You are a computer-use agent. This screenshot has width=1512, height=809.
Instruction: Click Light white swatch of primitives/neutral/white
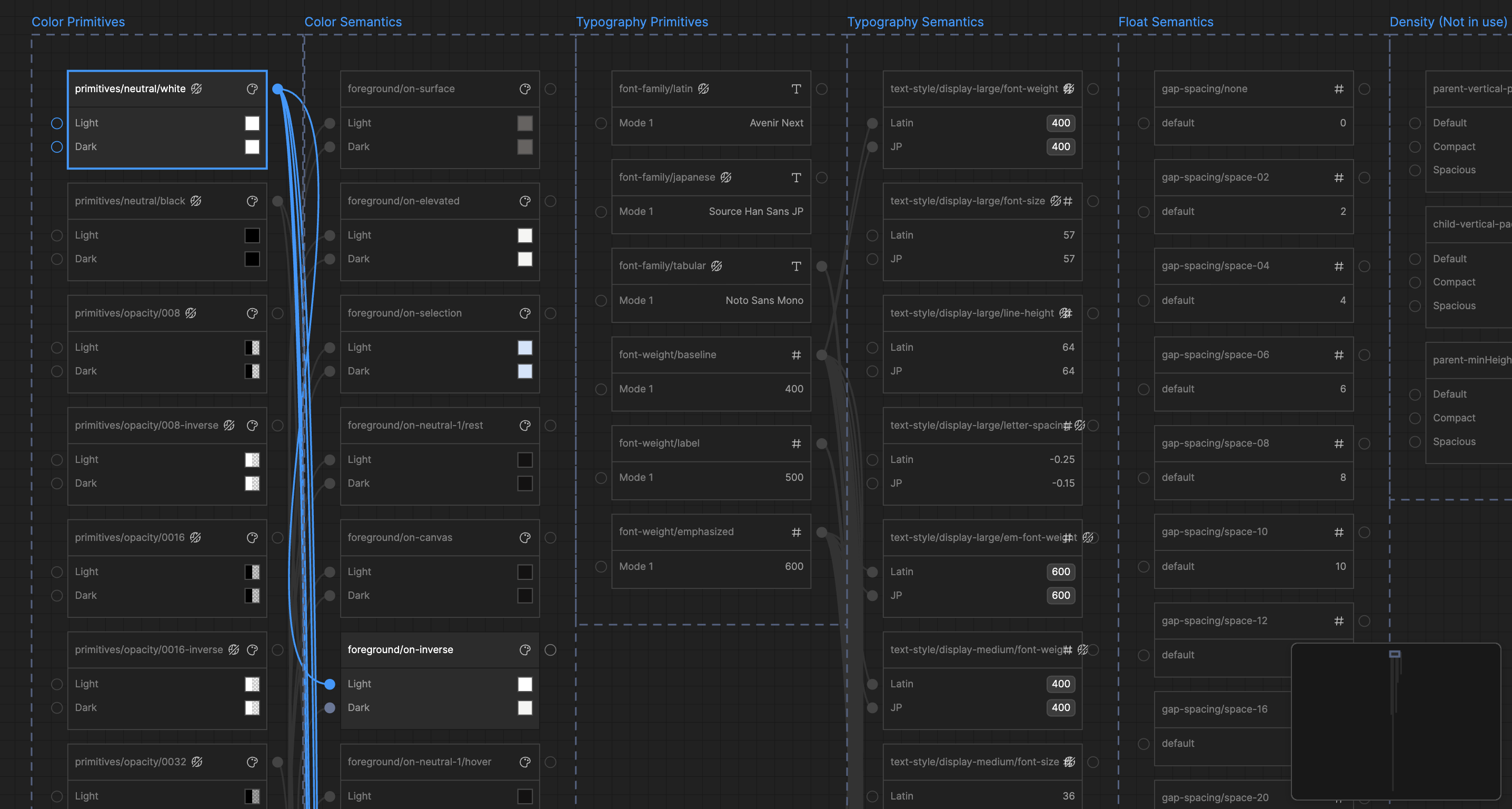pos(252,123)
